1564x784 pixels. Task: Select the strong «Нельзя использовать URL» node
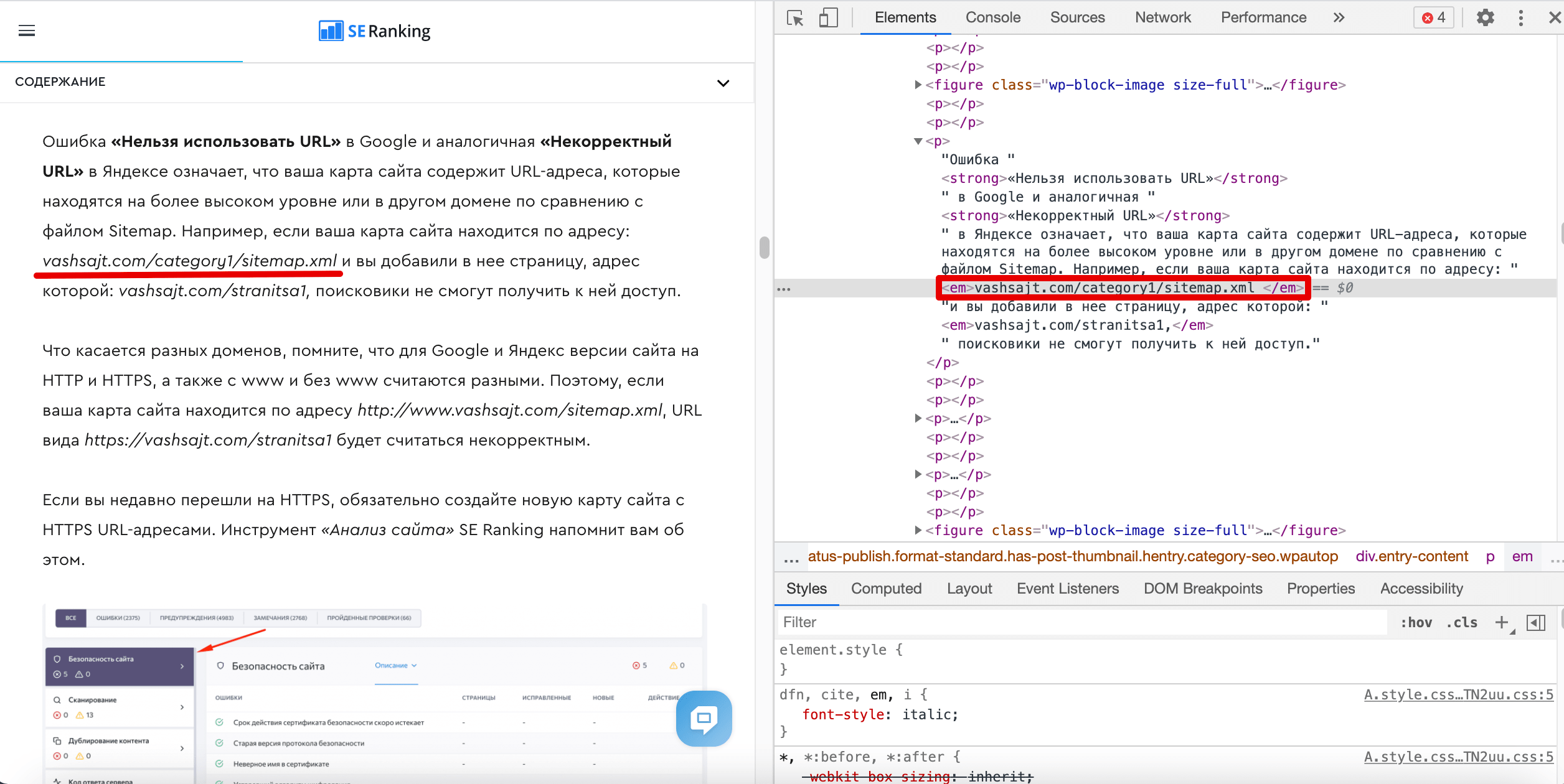1114,178
